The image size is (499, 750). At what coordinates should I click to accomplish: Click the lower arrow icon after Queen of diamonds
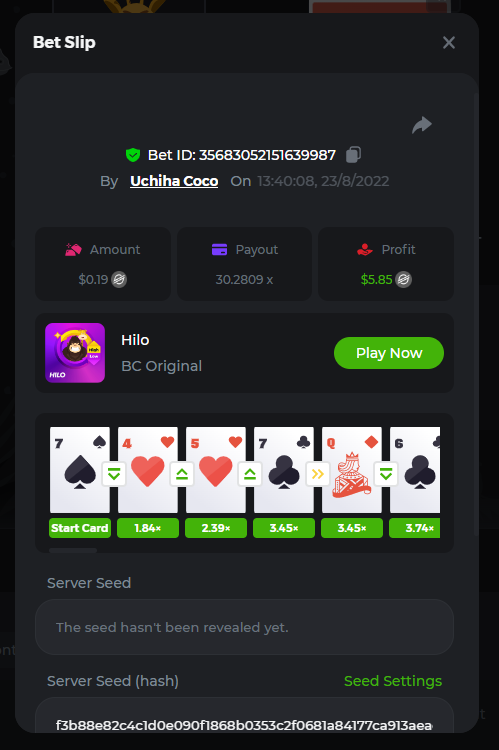point(386,474)
